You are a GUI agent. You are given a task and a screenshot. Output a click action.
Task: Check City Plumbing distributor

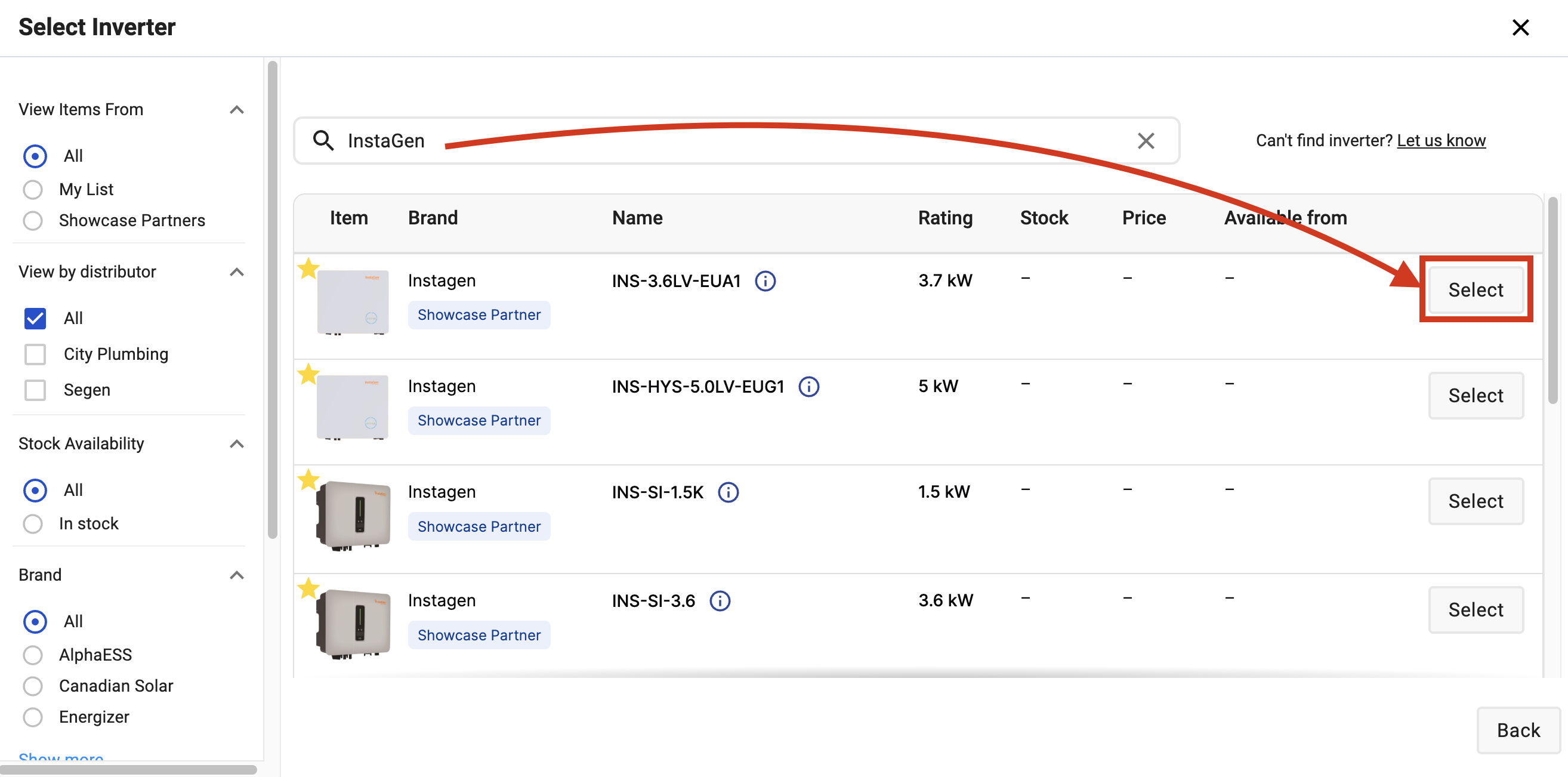tap(35, 354)
